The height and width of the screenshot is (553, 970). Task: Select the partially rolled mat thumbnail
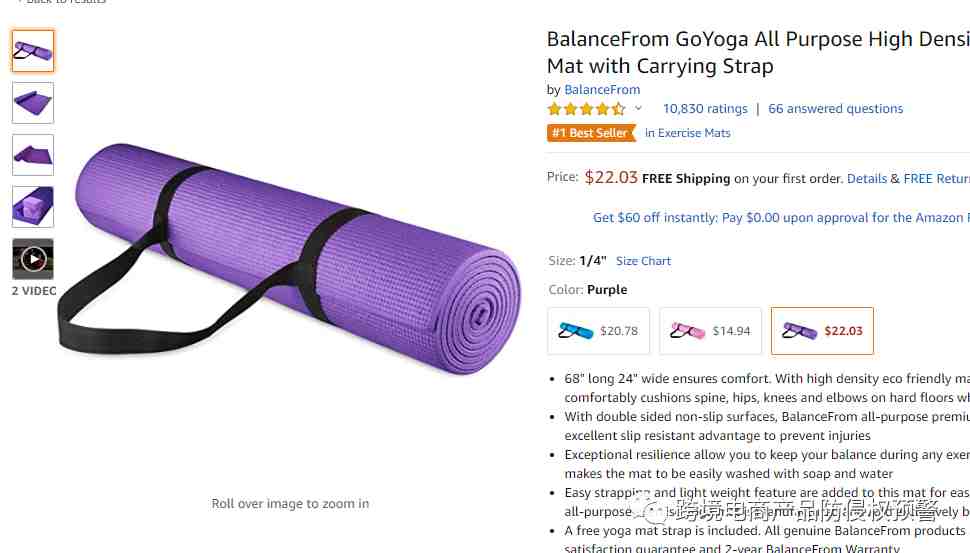coord(33,155)
